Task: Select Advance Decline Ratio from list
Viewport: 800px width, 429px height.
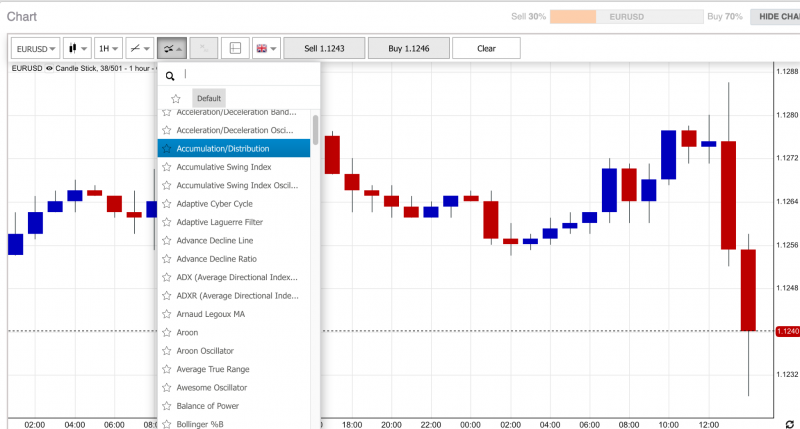Action: (234, 259)
